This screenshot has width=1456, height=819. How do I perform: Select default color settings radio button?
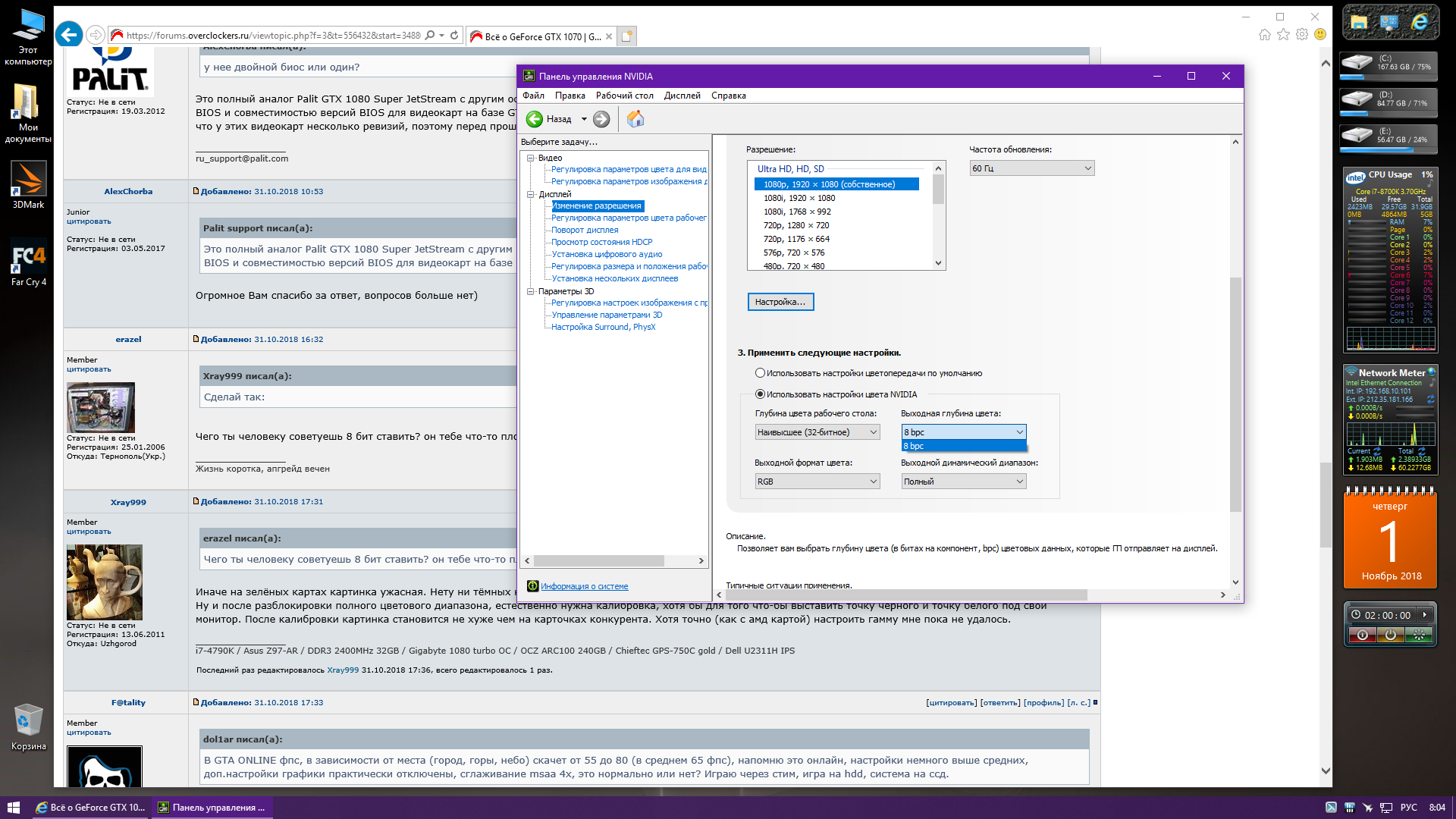(x=760, y=373)
